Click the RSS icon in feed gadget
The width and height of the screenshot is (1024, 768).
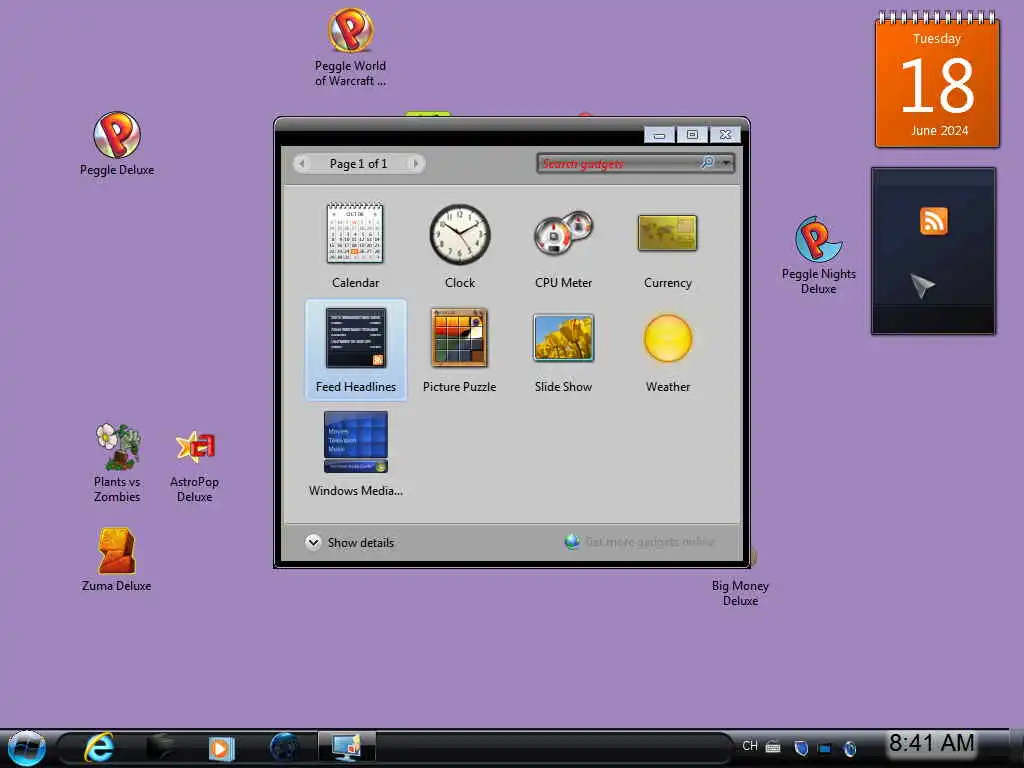coord(933,221)
